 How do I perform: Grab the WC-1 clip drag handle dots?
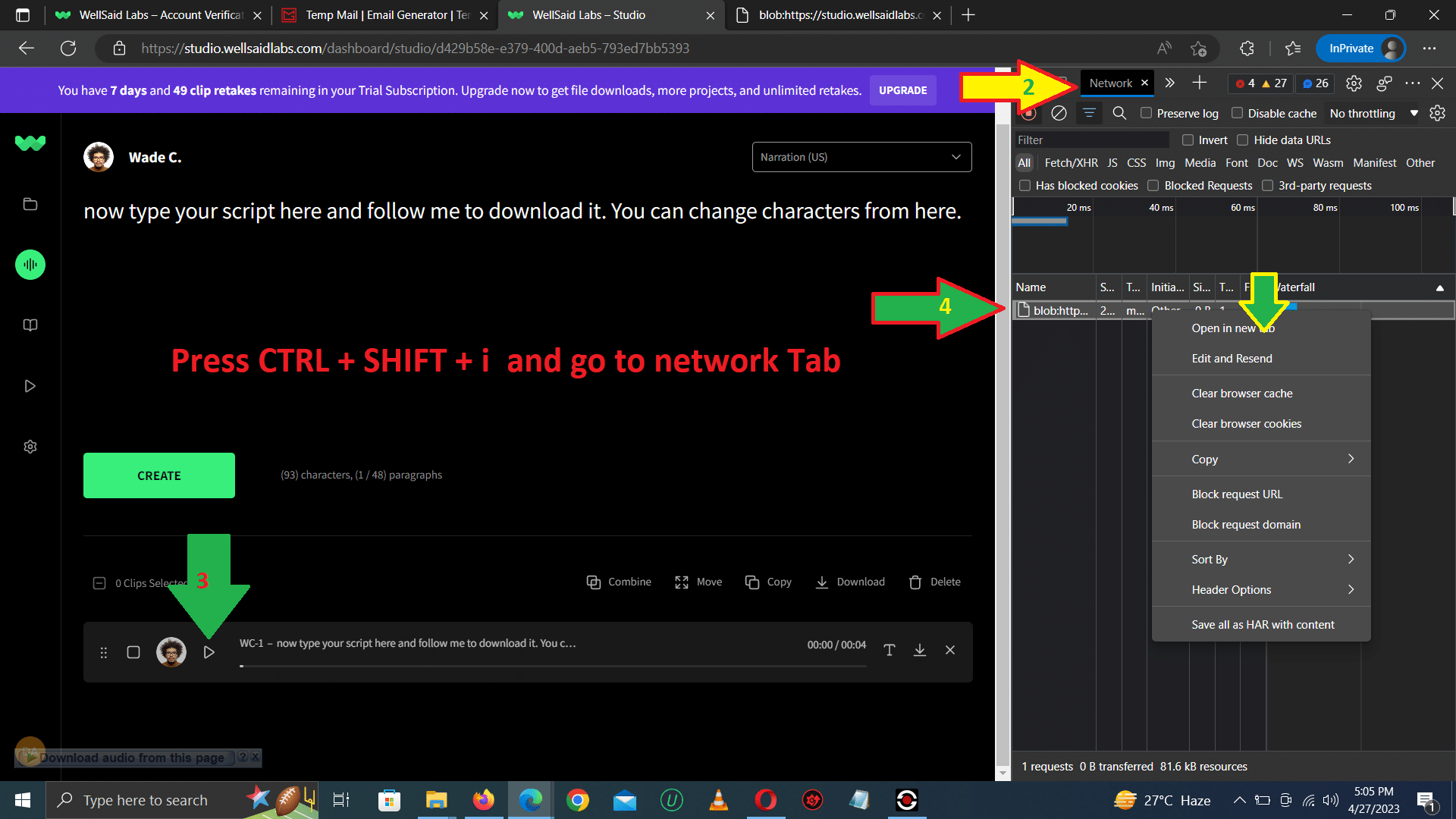pos(104,652)
